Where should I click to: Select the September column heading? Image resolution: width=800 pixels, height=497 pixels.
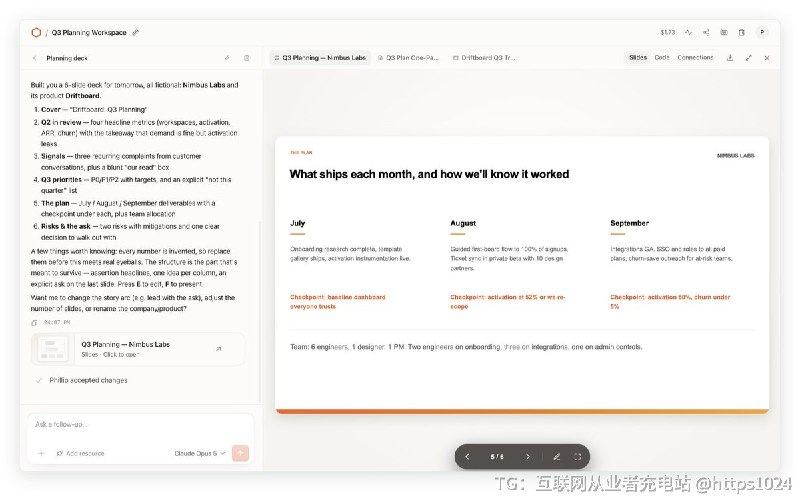(x=630, y=223)
